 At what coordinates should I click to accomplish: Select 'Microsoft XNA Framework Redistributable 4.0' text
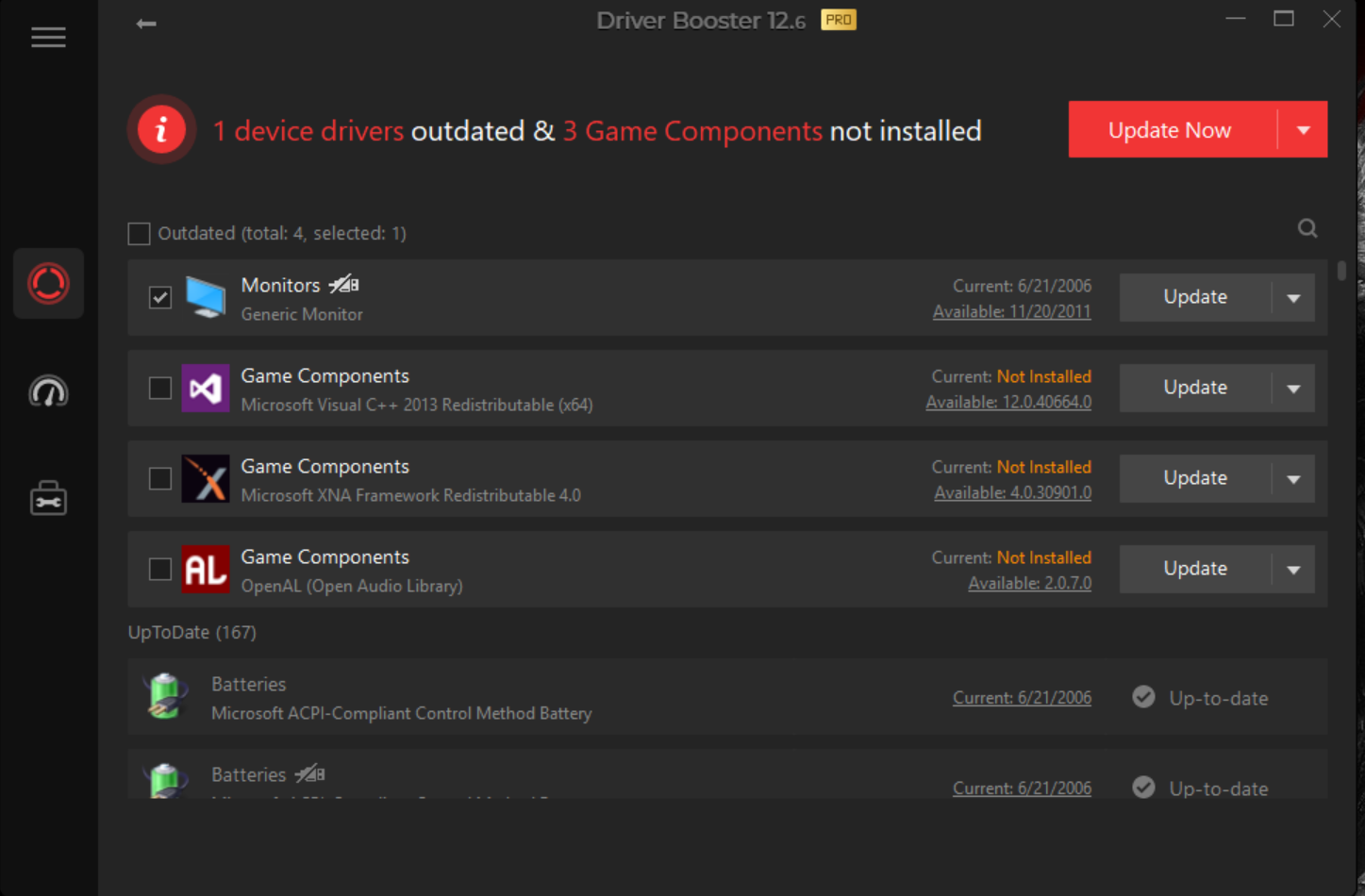(411, 495)
